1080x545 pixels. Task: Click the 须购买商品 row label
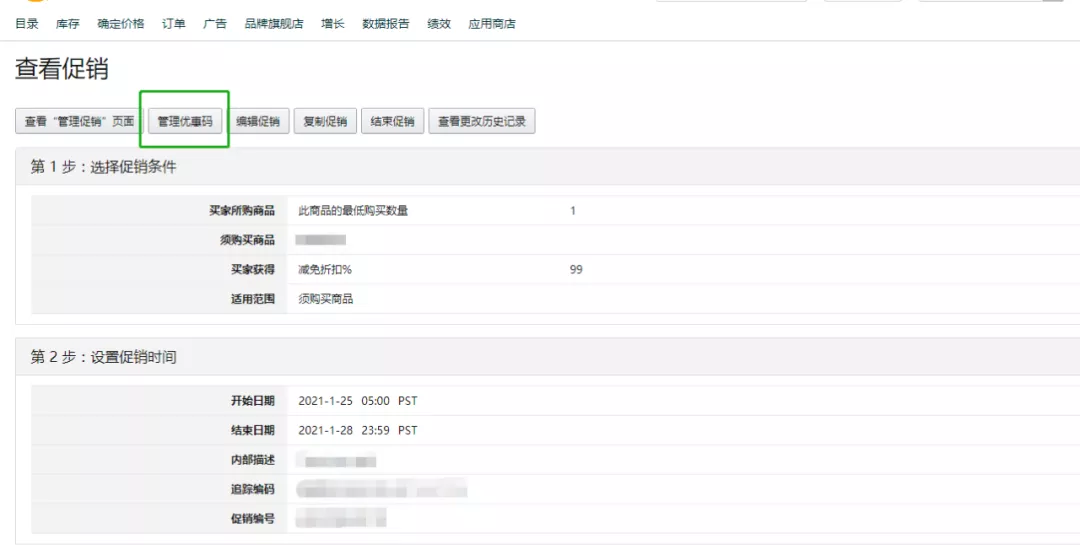click(x=247, y=240)
